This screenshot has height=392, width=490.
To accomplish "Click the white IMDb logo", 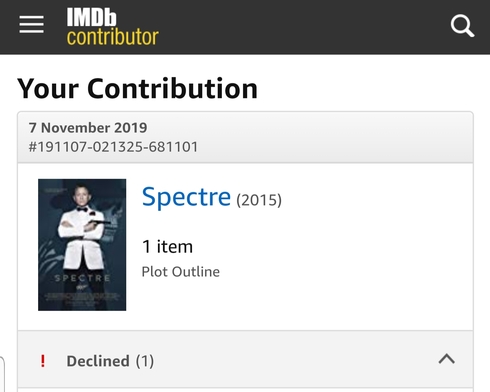I will (x=91, y=17).
